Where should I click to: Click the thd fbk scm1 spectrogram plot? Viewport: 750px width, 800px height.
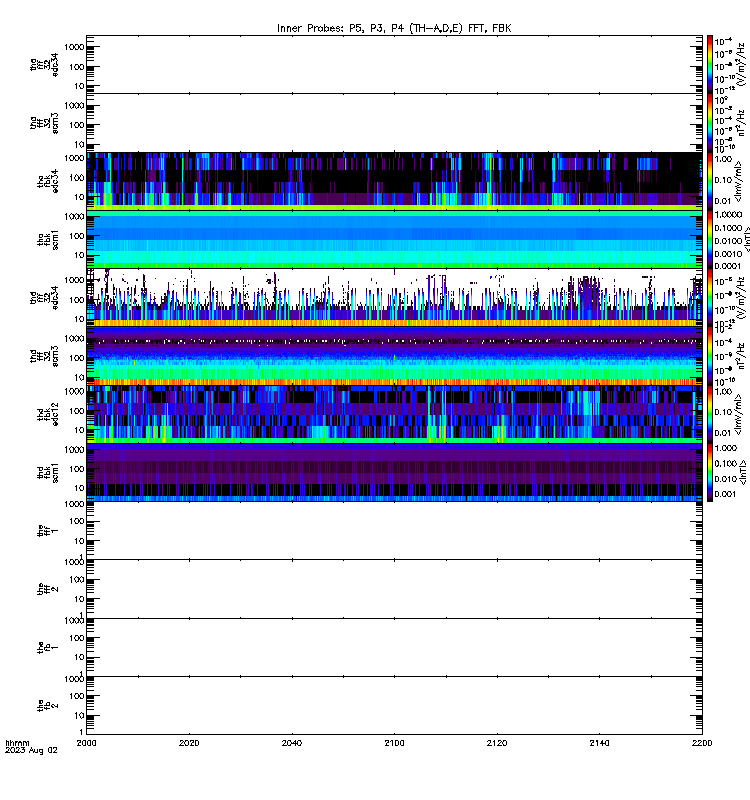(x=394, y=472)
